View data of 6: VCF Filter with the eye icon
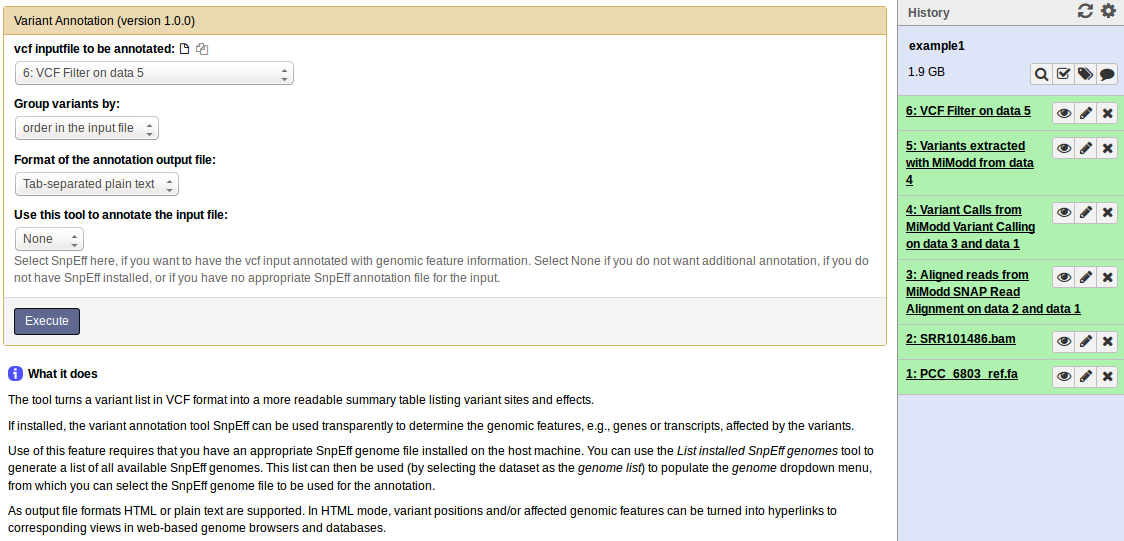The height and width of the screenshot is (541, 1124). (1064, 113)
